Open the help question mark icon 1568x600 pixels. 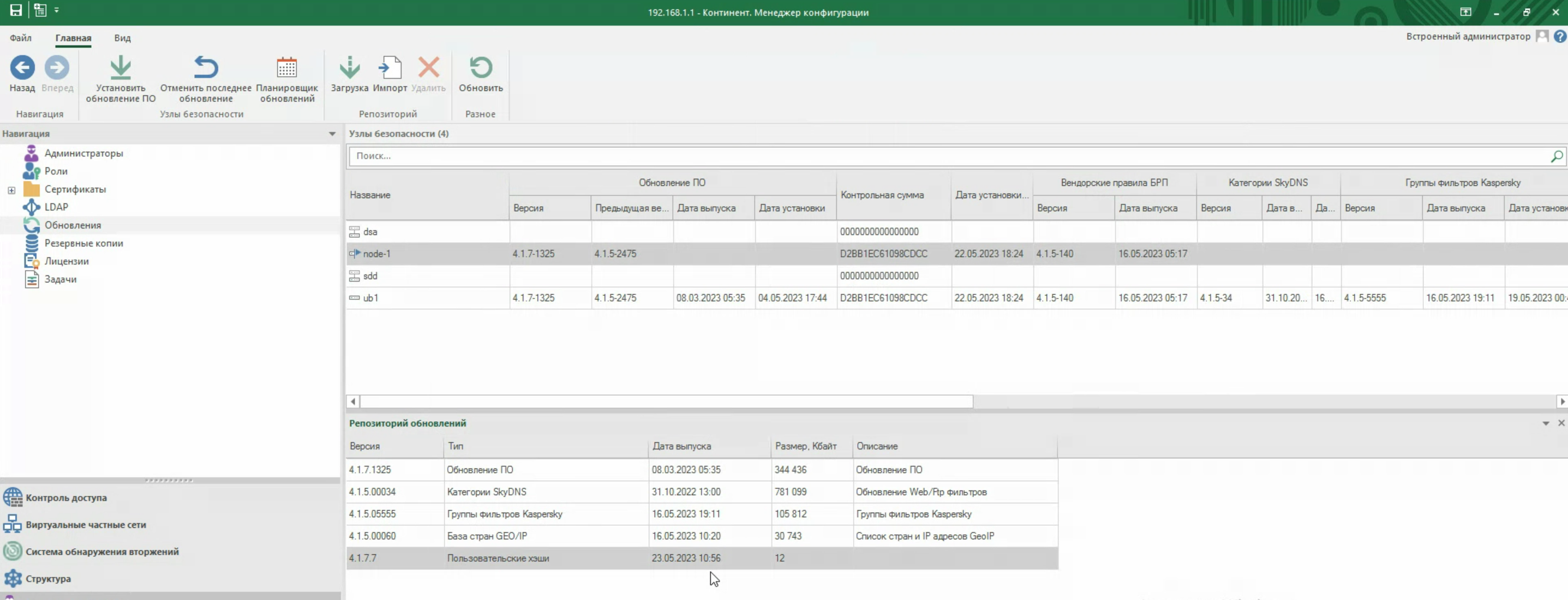click(1560, 37)
